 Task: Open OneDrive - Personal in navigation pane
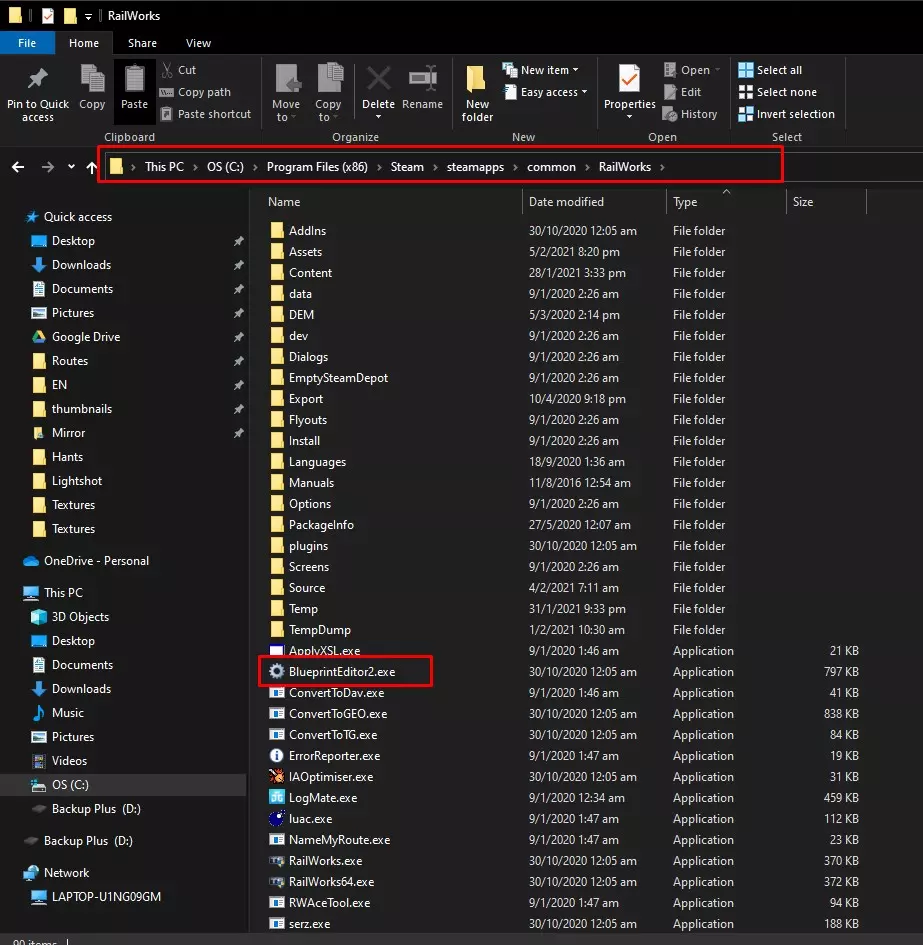coord(96,561)
